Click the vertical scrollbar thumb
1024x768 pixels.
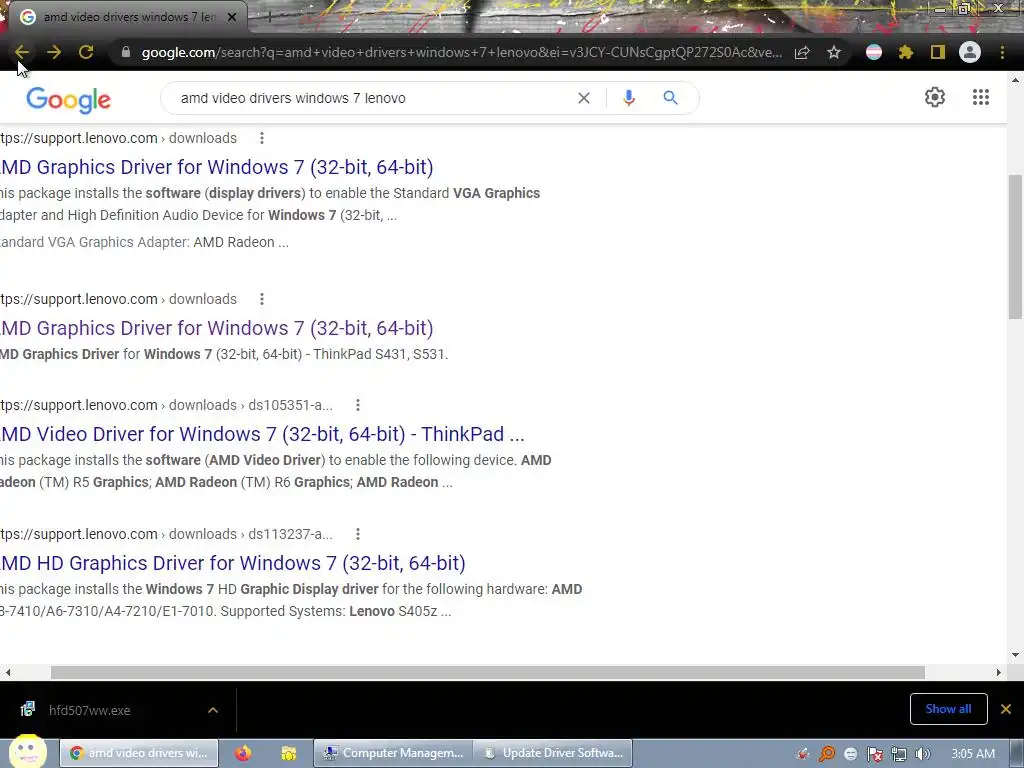pos(1015,247)
